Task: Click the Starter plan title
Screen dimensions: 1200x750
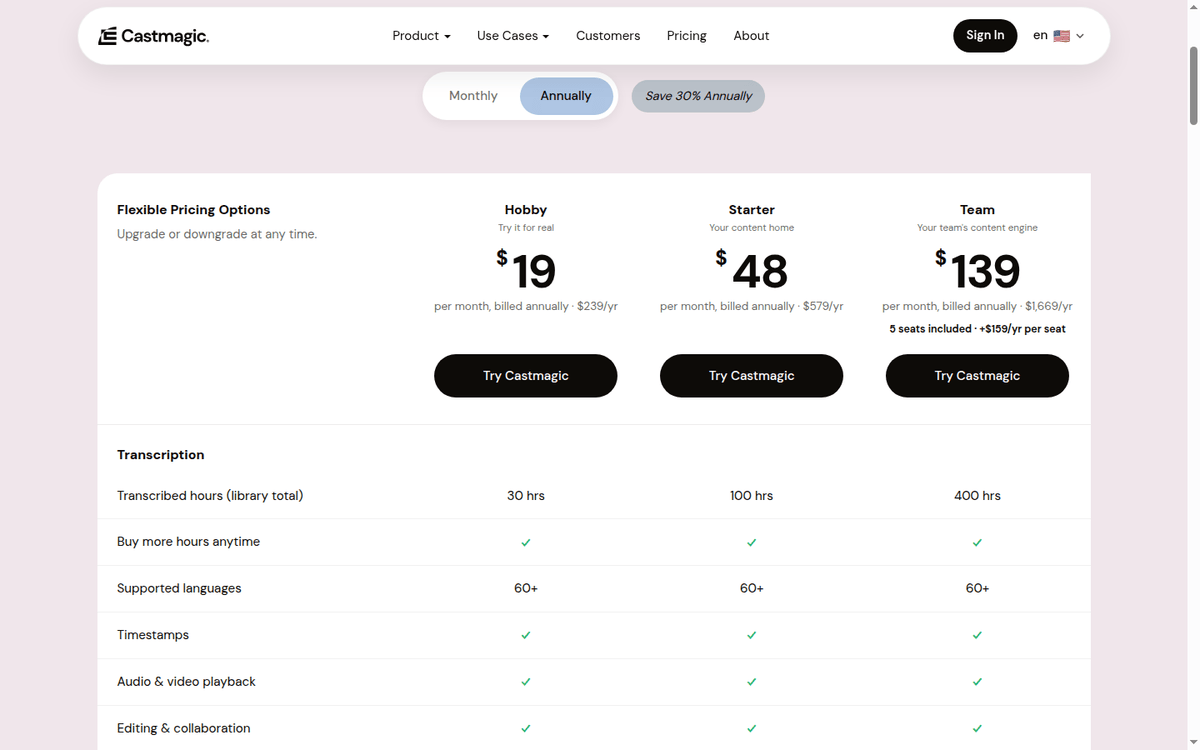Action: [752, 210]
